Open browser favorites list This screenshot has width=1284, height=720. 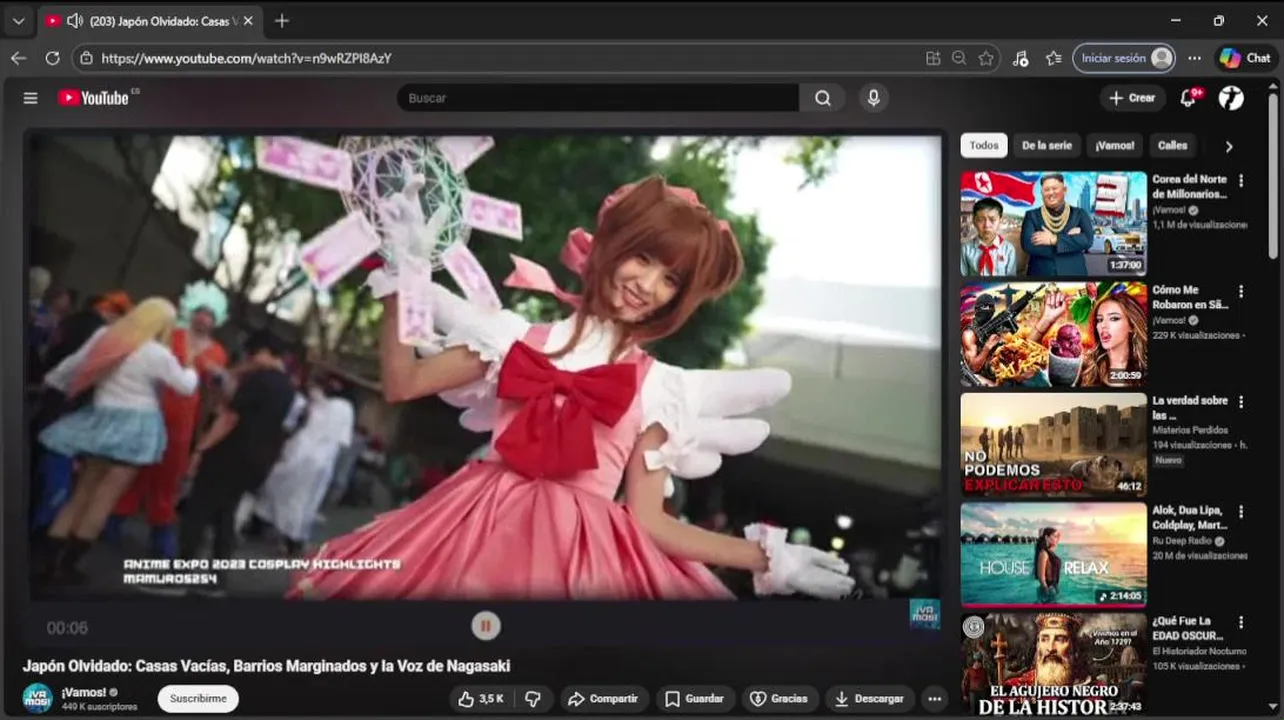click(1053, 58)
